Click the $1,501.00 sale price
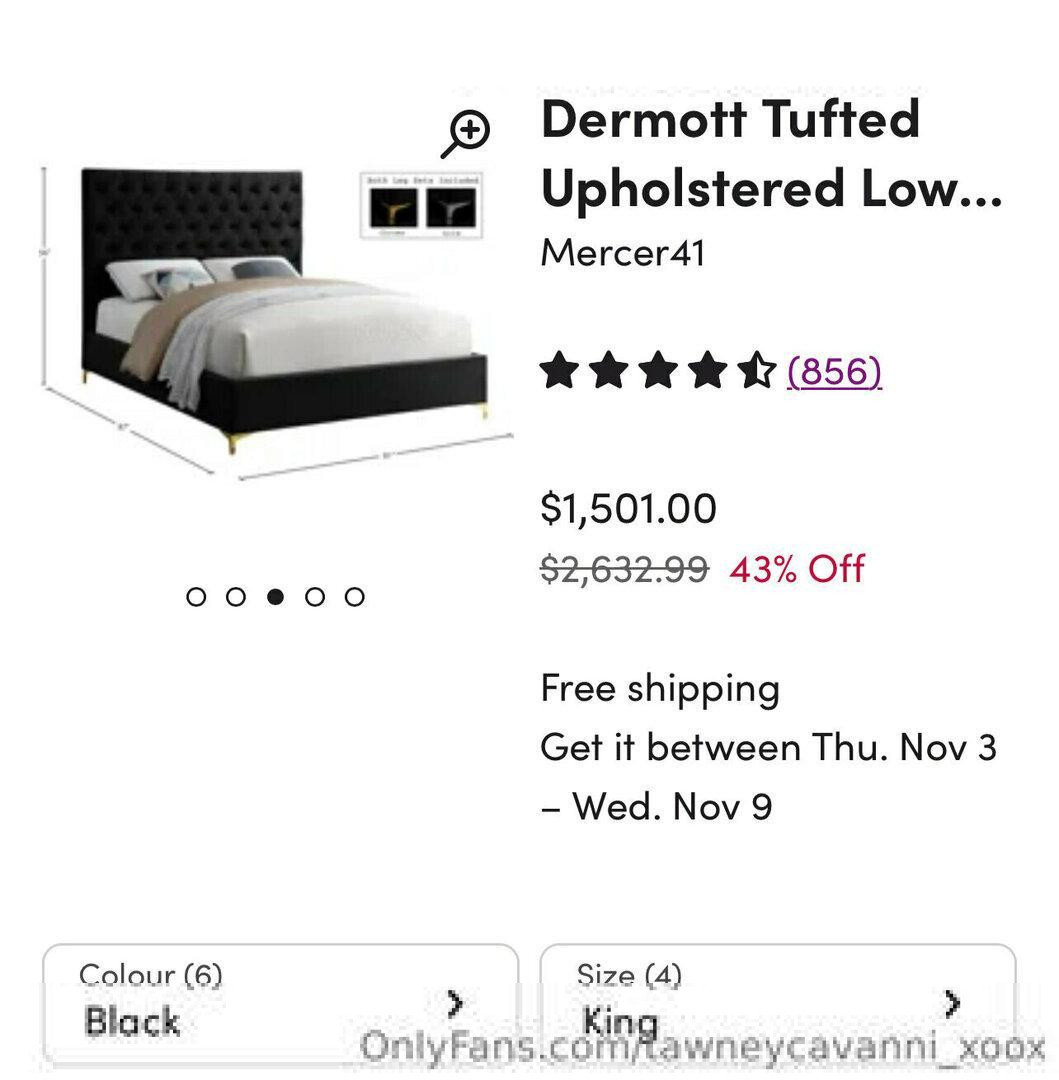This screenshot has height=1080, width=1059. click(628, 508)
